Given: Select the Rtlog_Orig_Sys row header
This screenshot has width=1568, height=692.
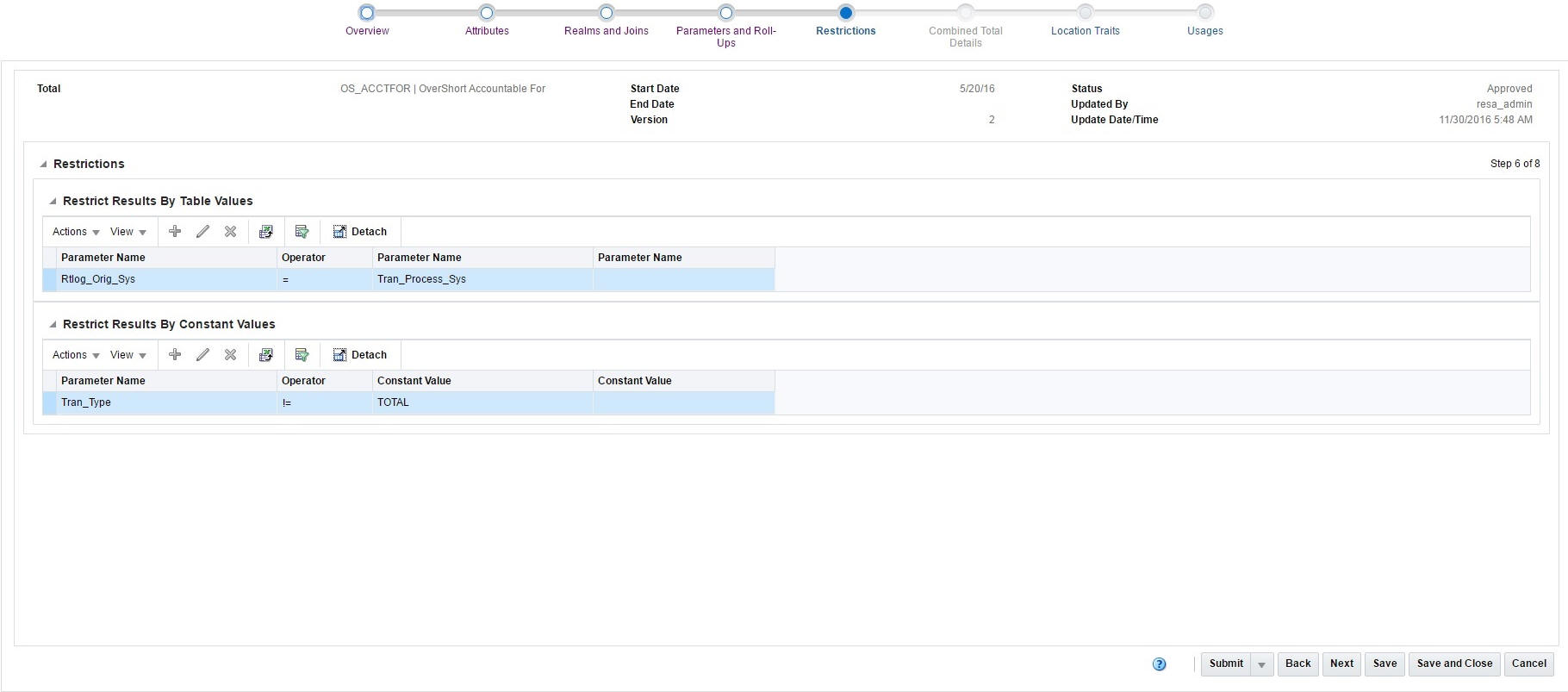Looking at the screenshot, I should [49, 279].
